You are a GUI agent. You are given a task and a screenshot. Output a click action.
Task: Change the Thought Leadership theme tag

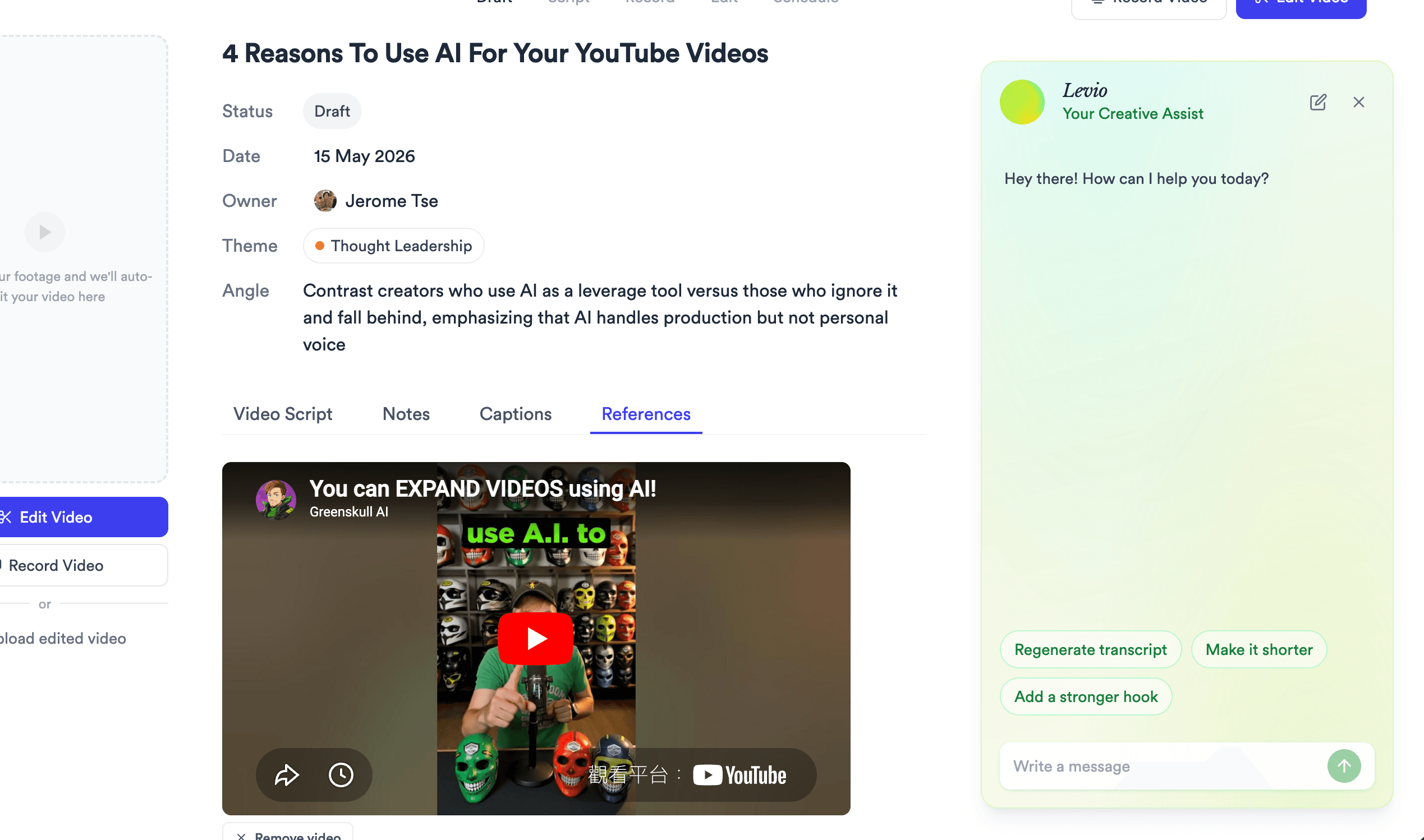coord(393,246)
